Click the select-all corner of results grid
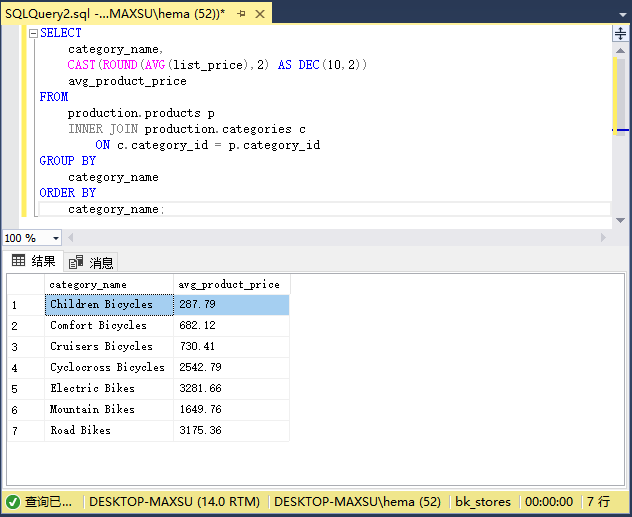Image resolution: width=632 pixels, height=517 pixels. tap(26, 284)
